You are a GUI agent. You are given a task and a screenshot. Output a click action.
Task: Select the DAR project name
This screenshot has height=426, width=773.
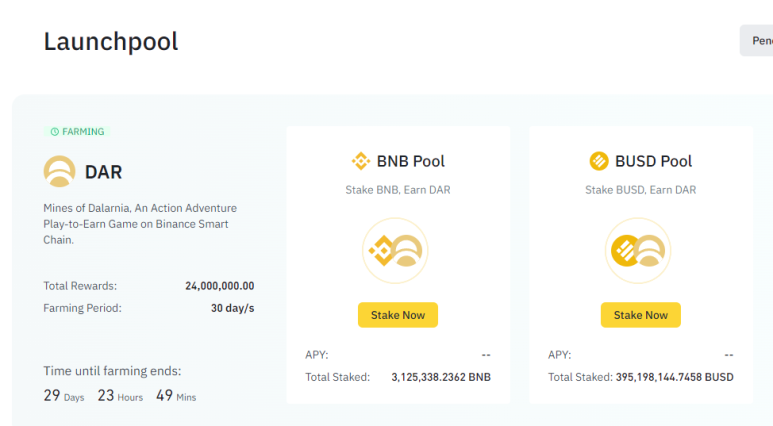(104, 172)
